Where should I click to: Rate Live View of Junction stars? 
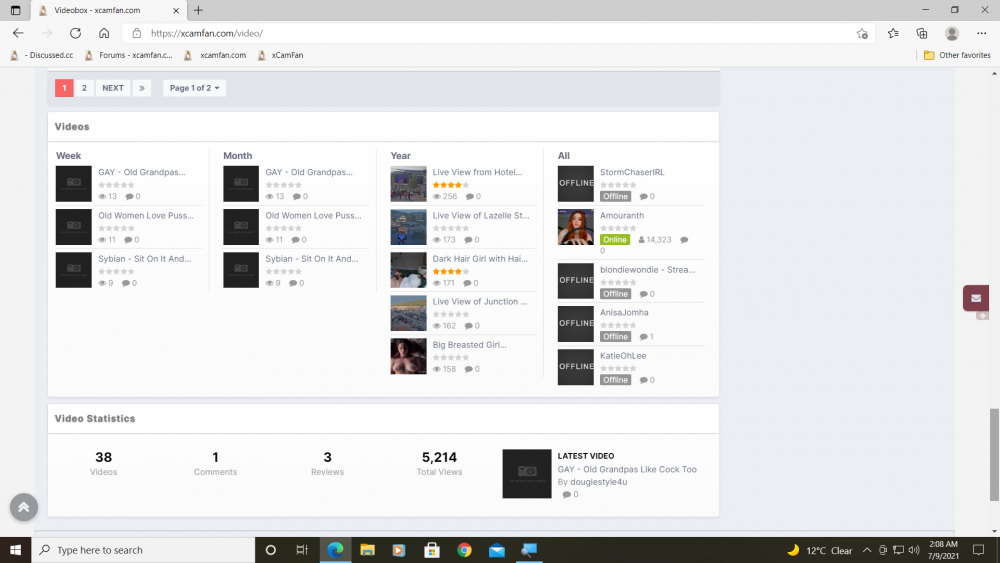pos(450,314)
